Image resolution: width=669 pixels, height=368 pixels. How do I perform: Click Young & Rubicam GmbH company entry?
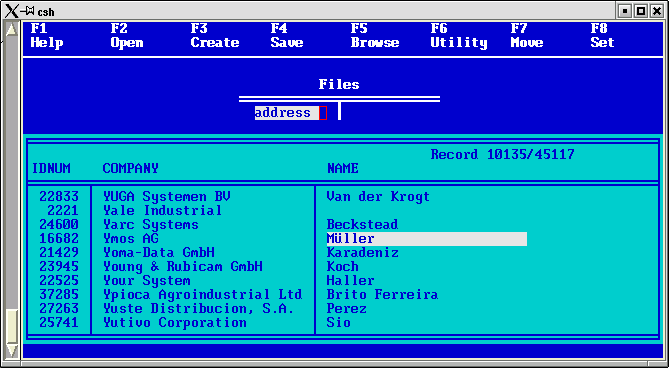pos(183,267)
